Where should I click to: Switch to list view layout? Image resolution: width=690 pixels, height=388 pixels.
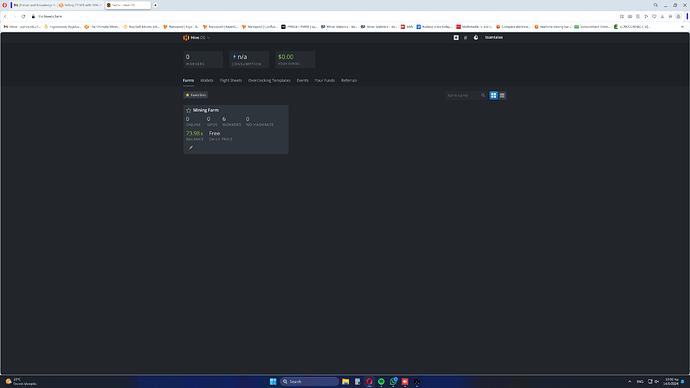[x=502, y=95]
